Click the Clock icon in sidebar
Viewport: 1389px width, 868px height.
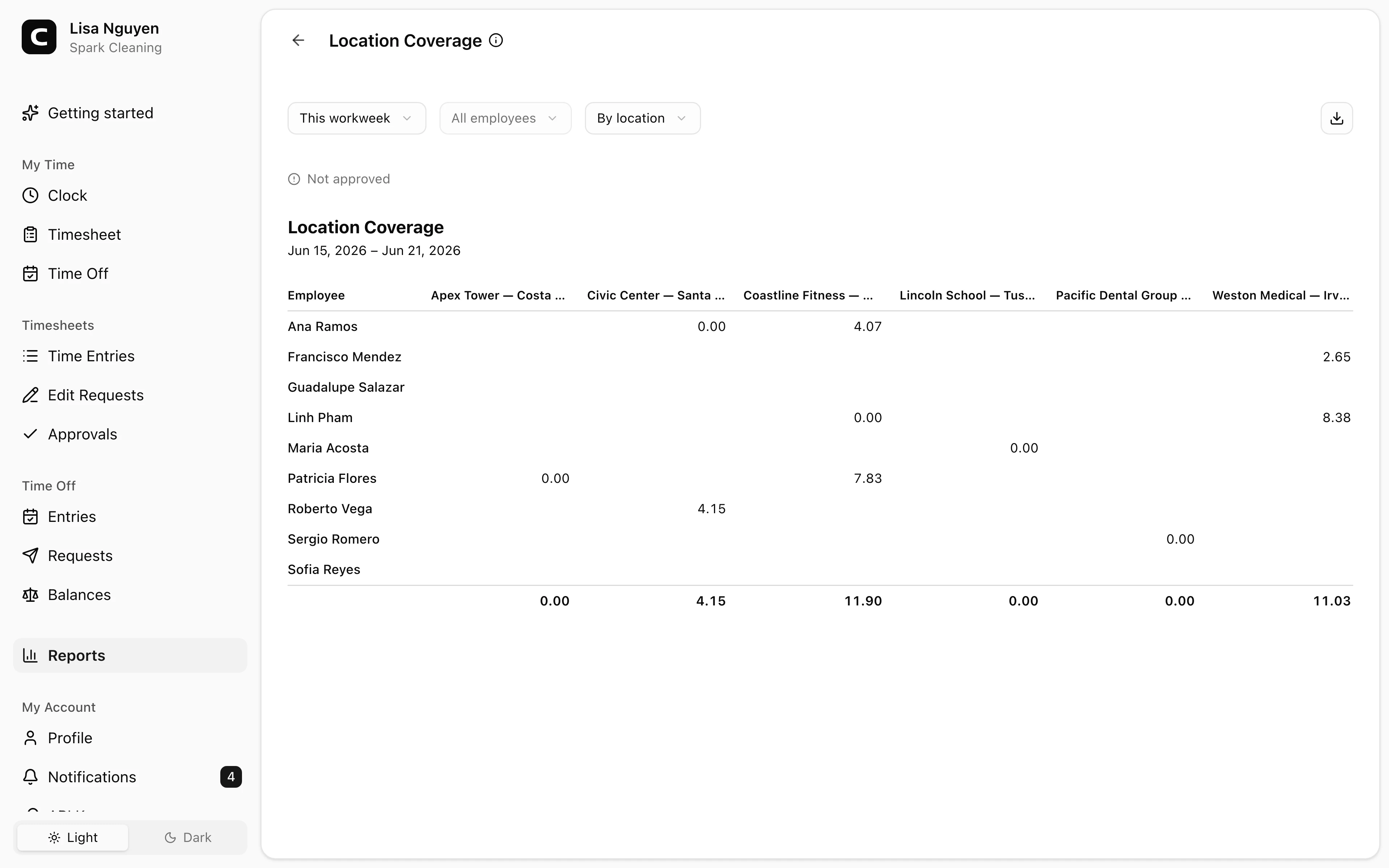pyautogui.click(x=30, y=196)
